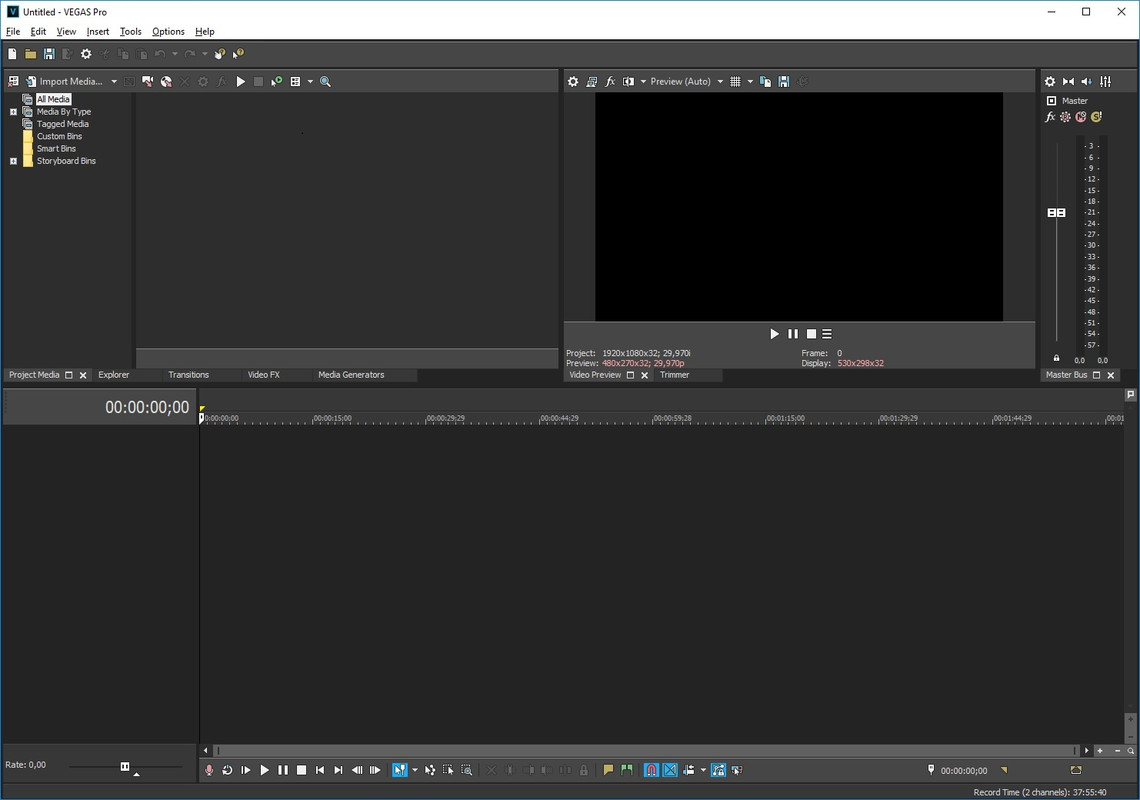Toggle auto preview in the Project Media toolbar
Image resolution: width=1140 pixels, height=800 pixels.
point(276,81)
